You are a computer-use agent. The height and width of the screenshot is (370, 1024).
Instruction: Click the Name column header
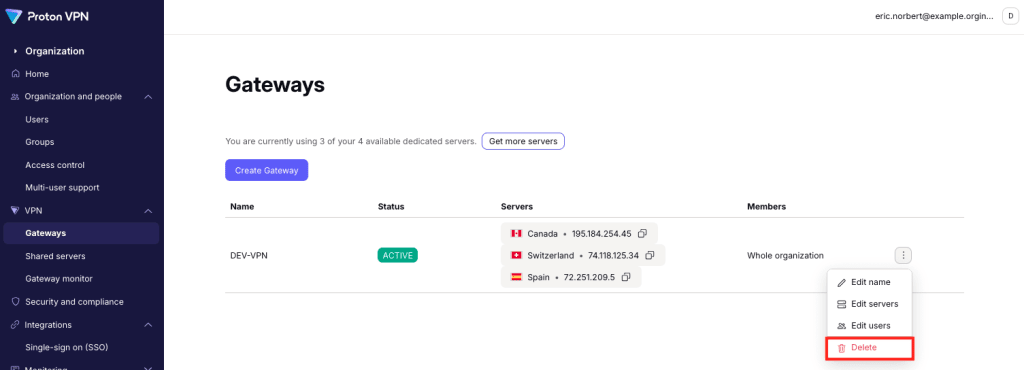(x=242, y=206)
